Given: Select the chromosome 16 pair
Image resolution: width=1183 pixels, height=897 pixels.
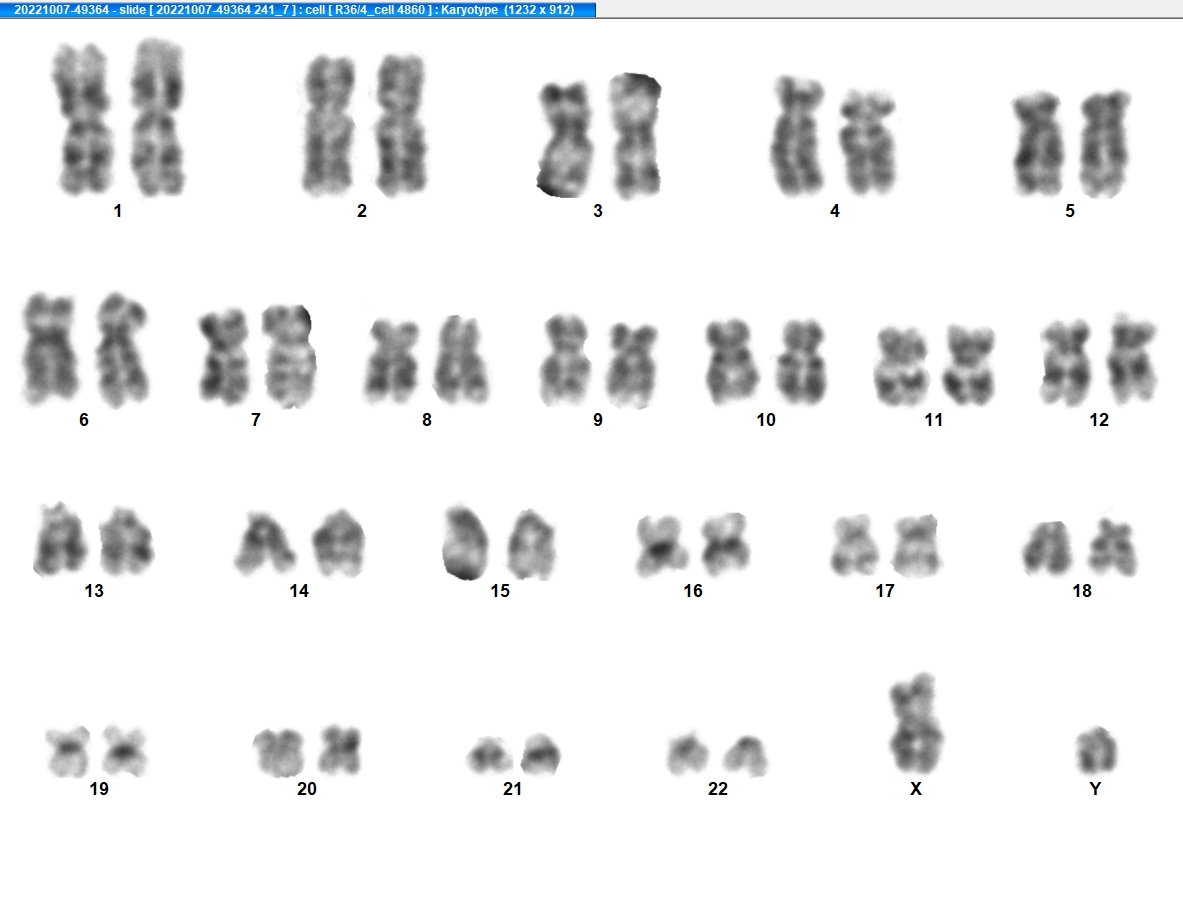Looking at the screenshot, I should (x=693, y=545).
